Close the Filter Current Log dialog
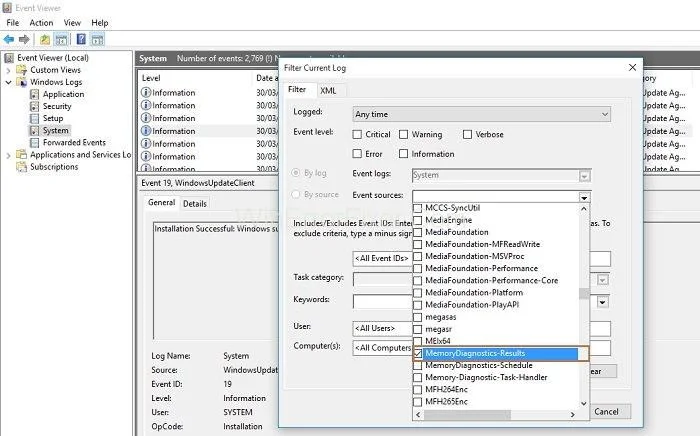This screenshot has height=436, width=700. [632, 67]
